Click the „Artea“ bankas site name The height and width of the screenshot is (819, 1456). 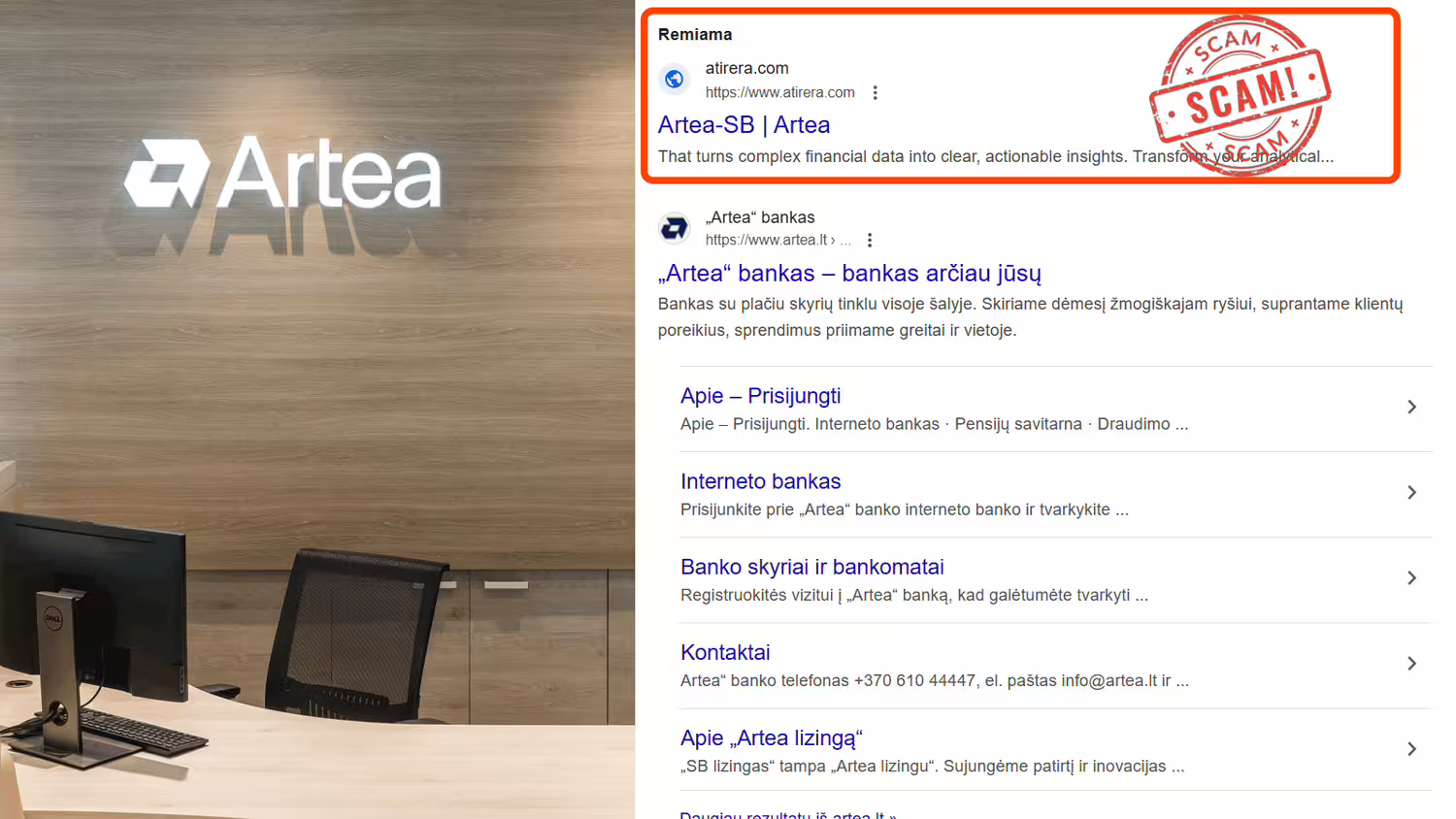(760, 218)
